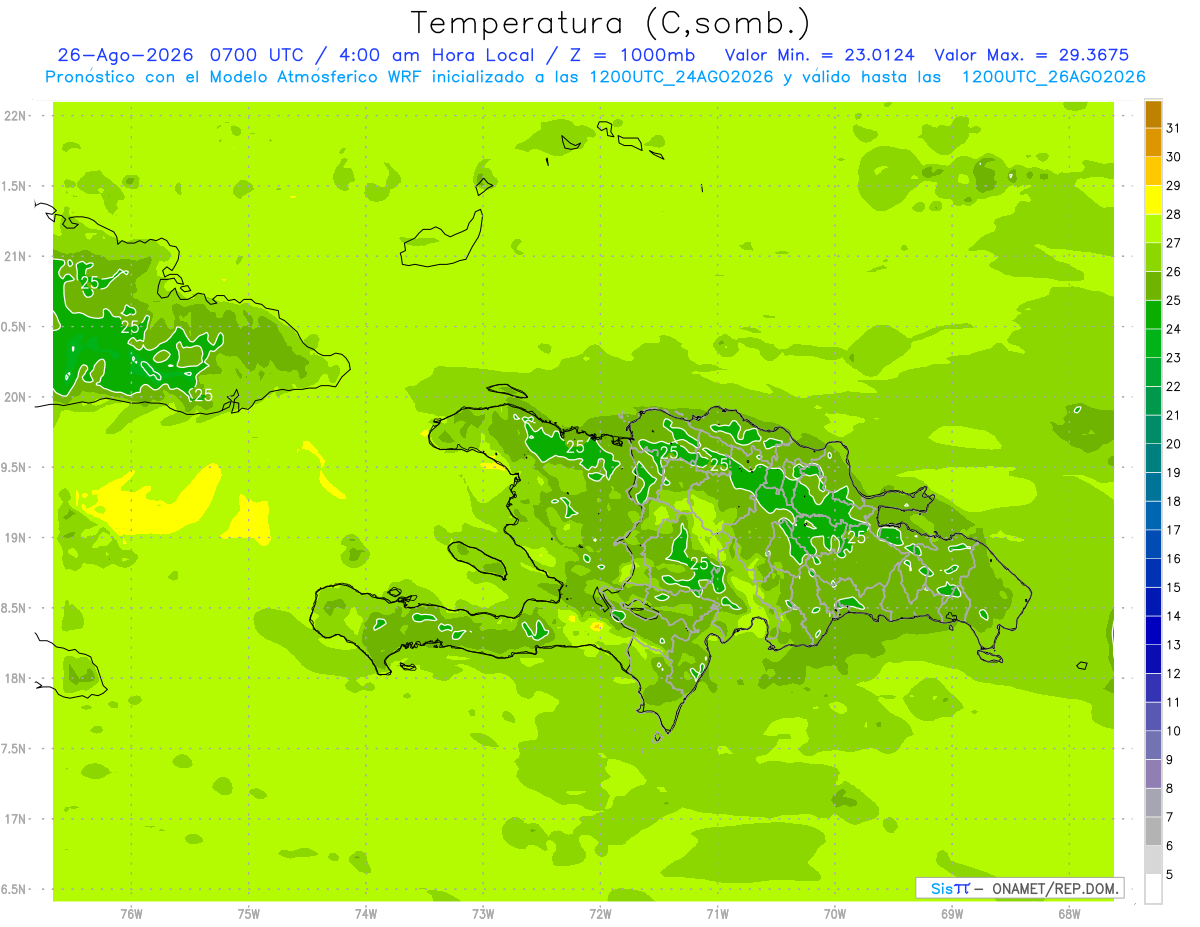Click the 'Valor Min. = 23.0124' value
Screen dimensions: 1200x927
pyautogui.click(x=820, y=55)
